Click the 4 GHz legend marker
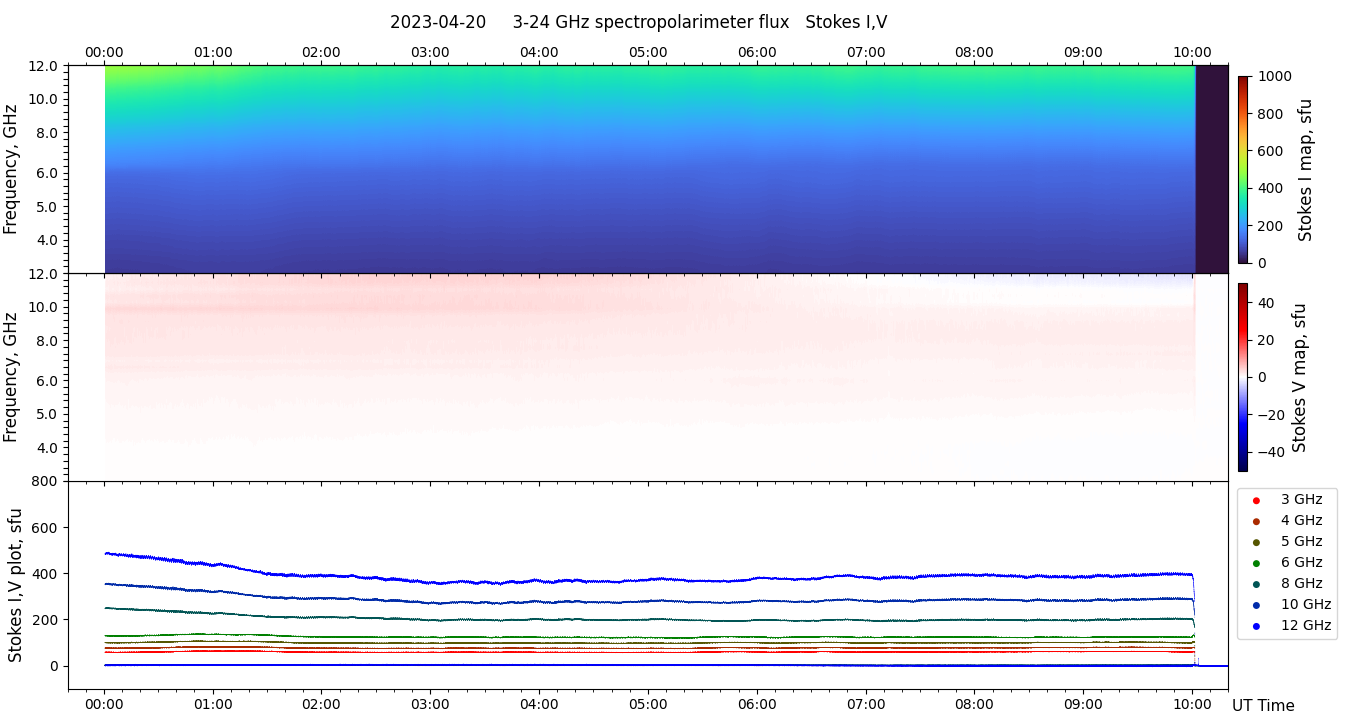The height and width of the screenshot is (725, 1350). tap(1256, 521)
